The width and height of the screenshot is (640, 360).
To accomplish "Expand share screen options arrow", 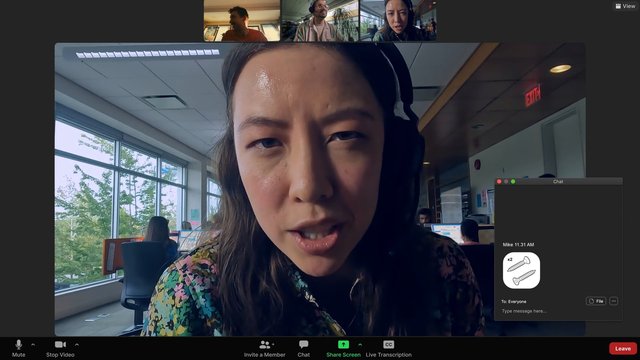I will tap(360, 344).
